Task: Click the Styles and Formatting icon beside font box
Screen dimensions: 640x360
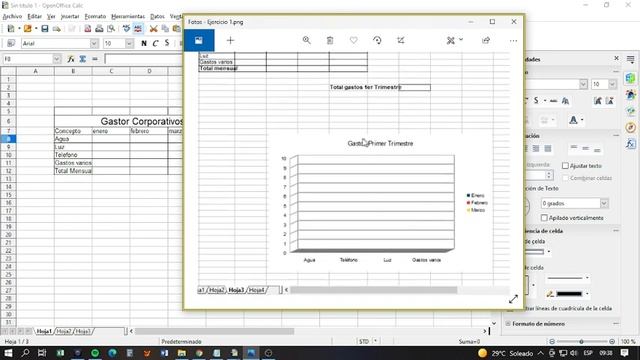Action: 11,43
